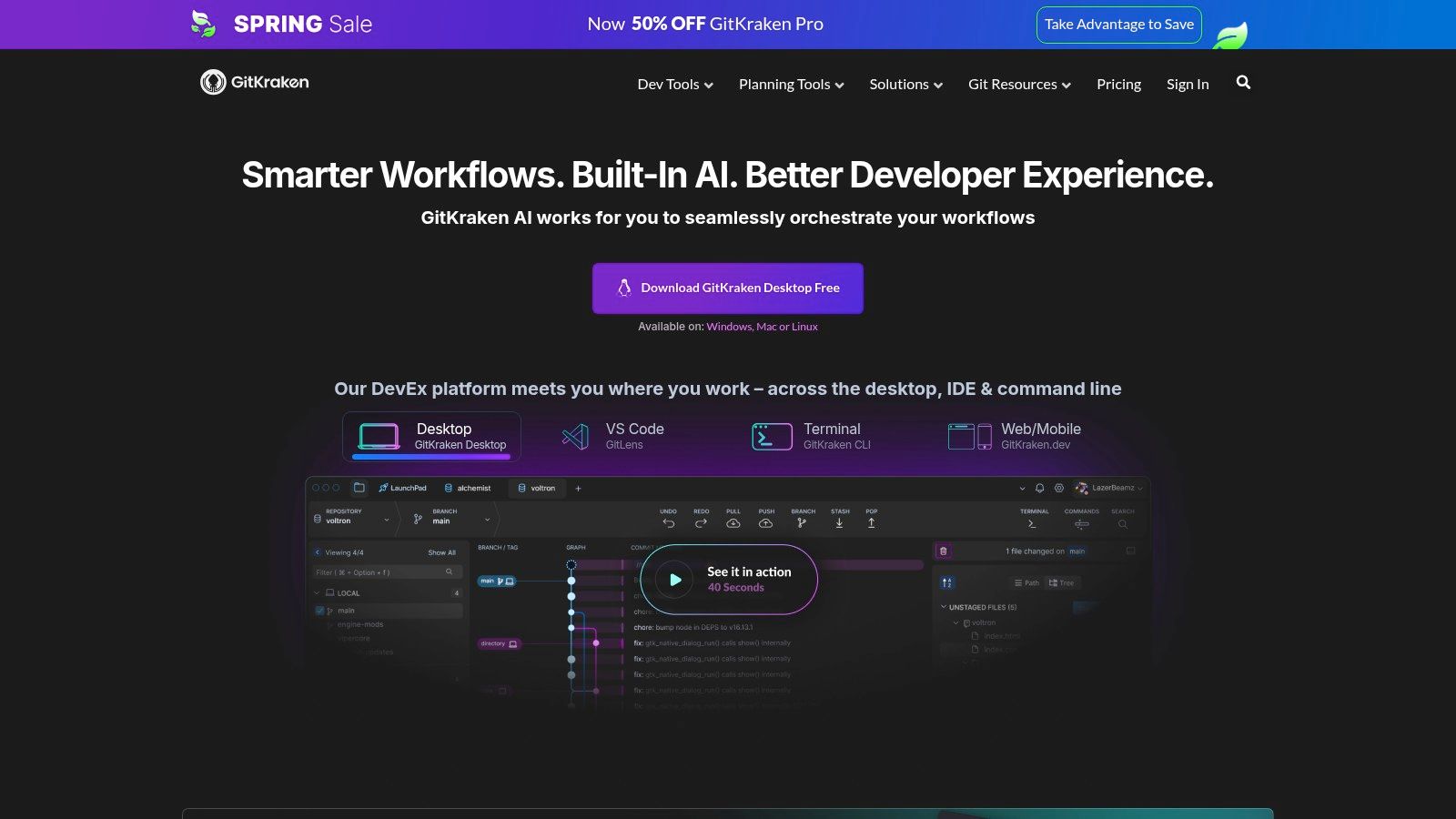Expand the Git Resources menu
Viewport: 1456px width, 819px height.
click(1019, 84)
